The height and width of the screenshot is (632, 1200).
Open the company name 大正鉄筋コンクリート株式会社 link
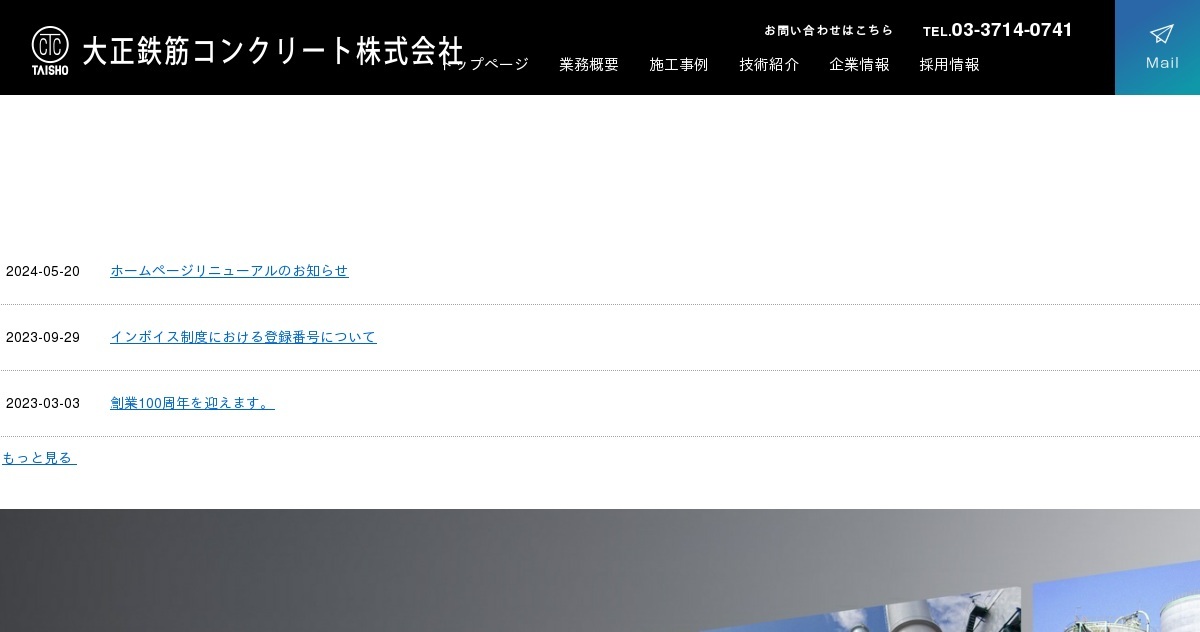(272, 51)
